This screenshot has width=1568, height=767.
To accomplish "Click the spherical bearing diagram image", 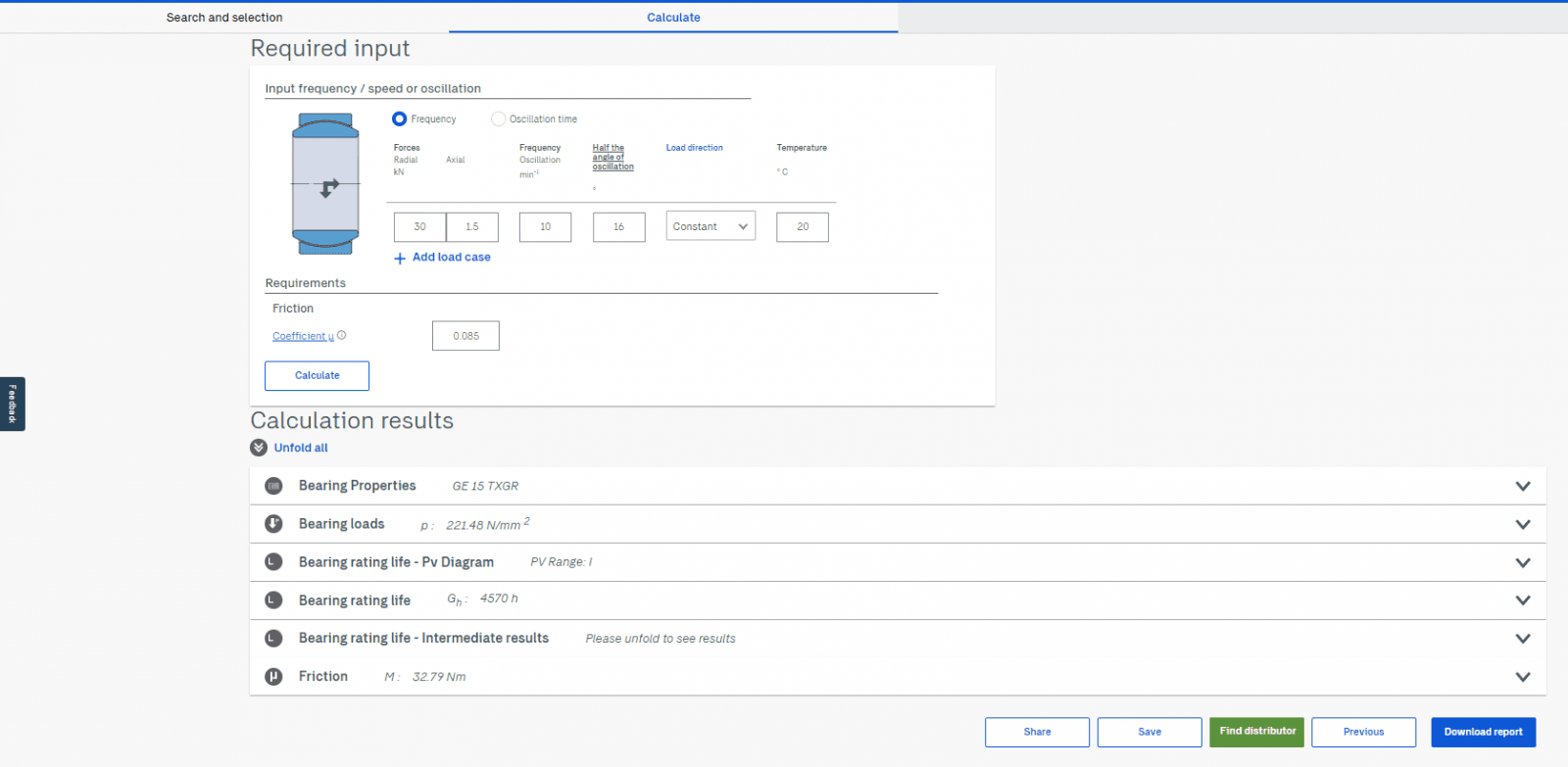I will [325, 184].
